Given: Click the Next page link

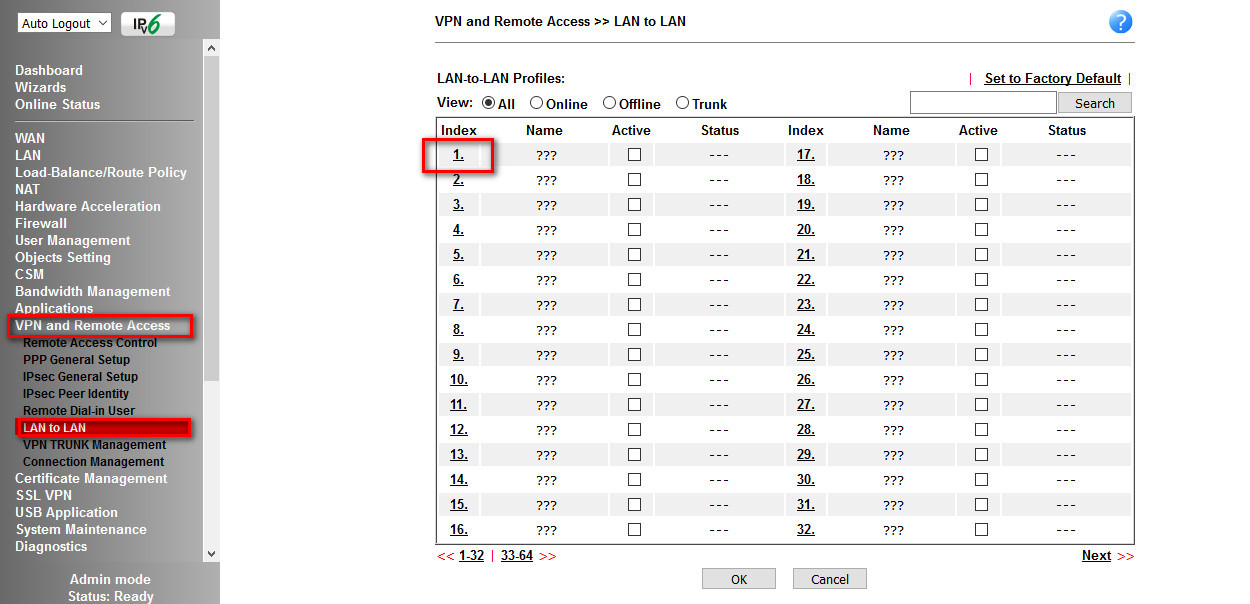Looking at the screenshot, I should tap(1096, 556).
